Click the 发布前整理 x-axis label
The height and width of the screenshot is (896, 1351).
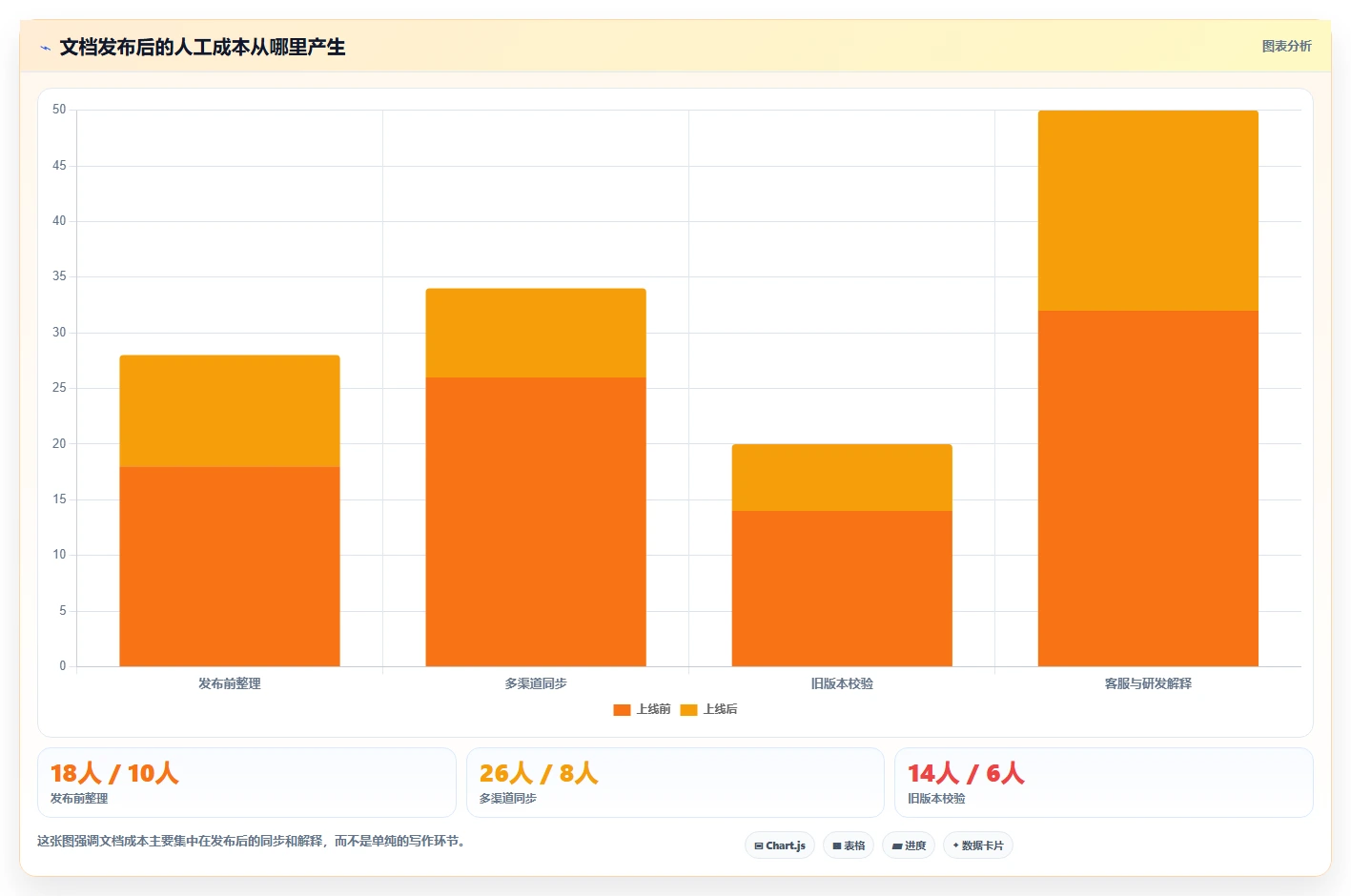(x=230, y=683)
